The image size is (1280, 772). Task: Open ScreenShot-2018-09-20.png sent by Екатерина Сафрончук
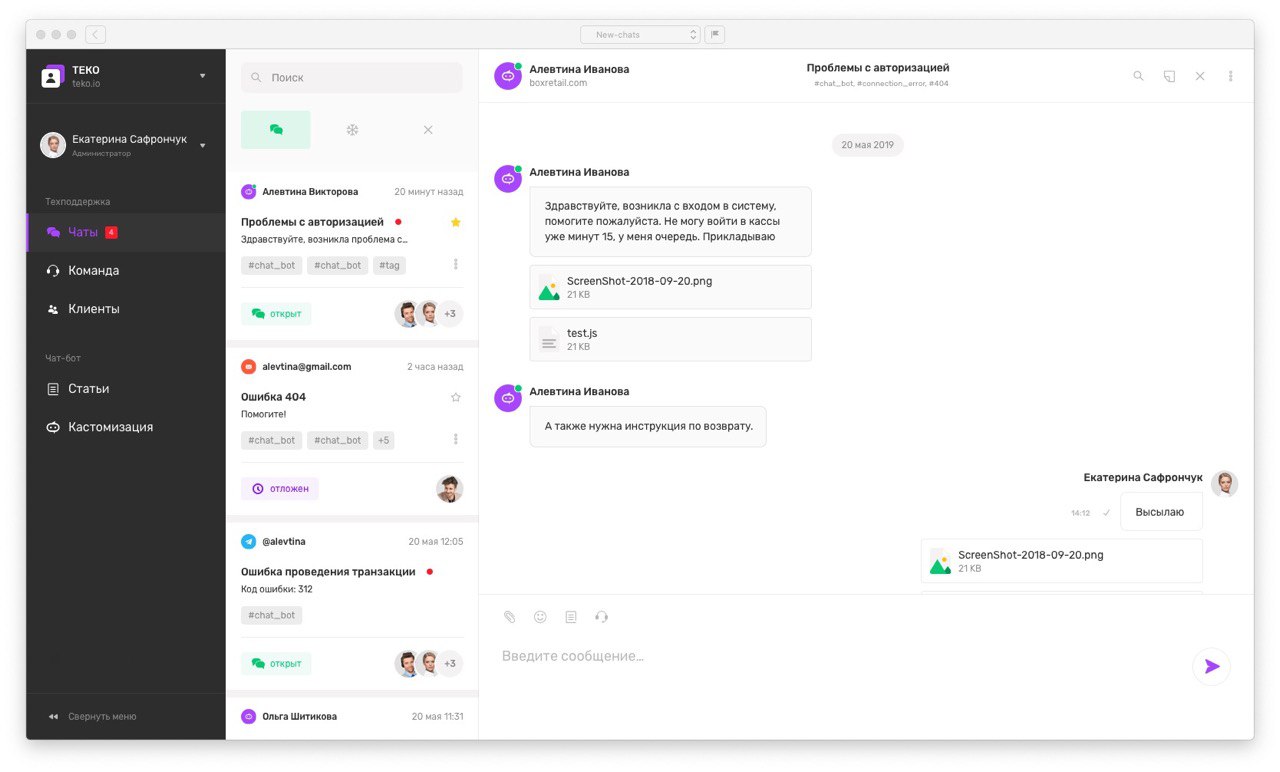(1061, 561)
